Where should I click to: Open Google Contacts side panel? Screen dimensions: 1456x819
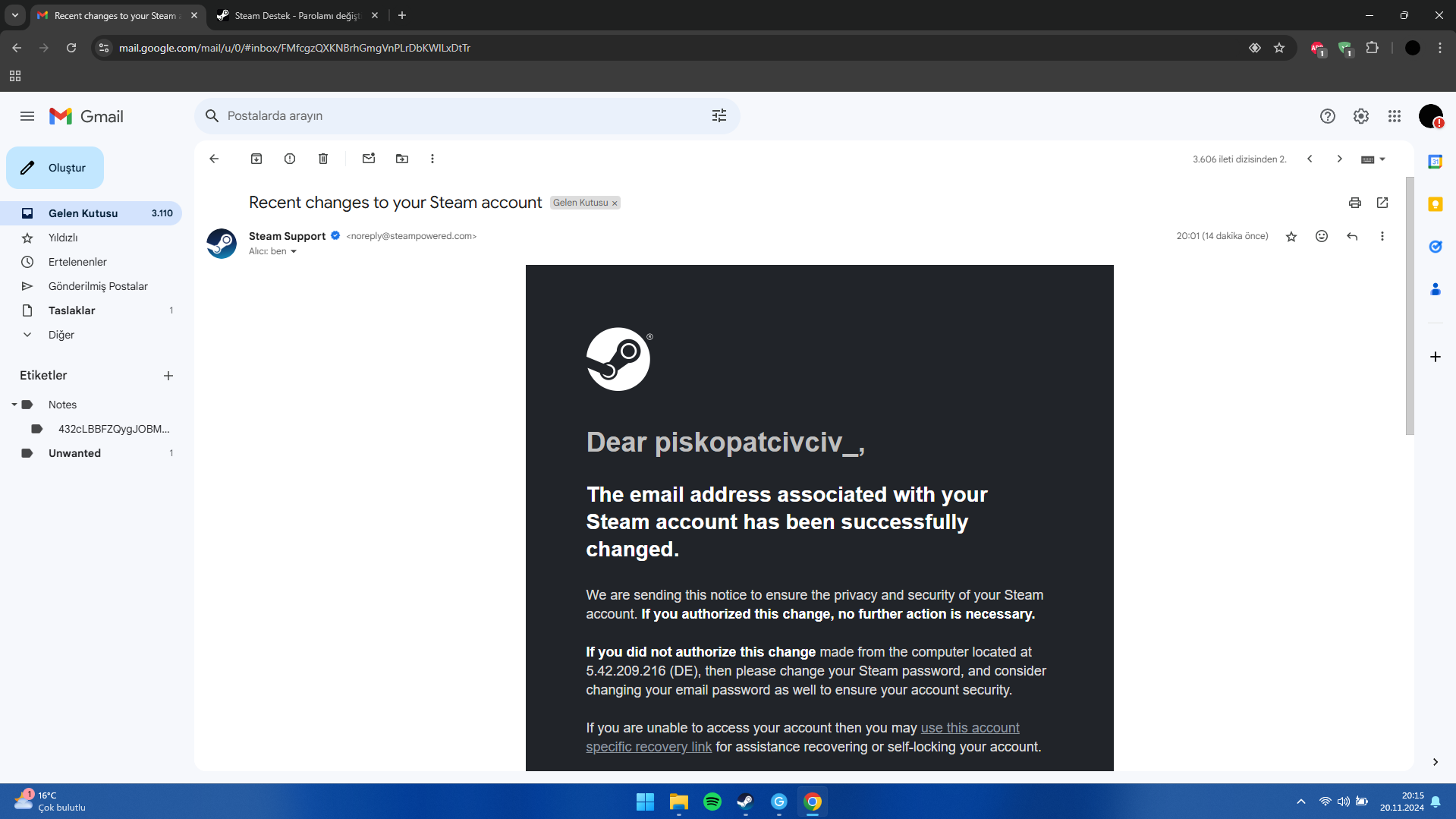(x=1436, y=289)
